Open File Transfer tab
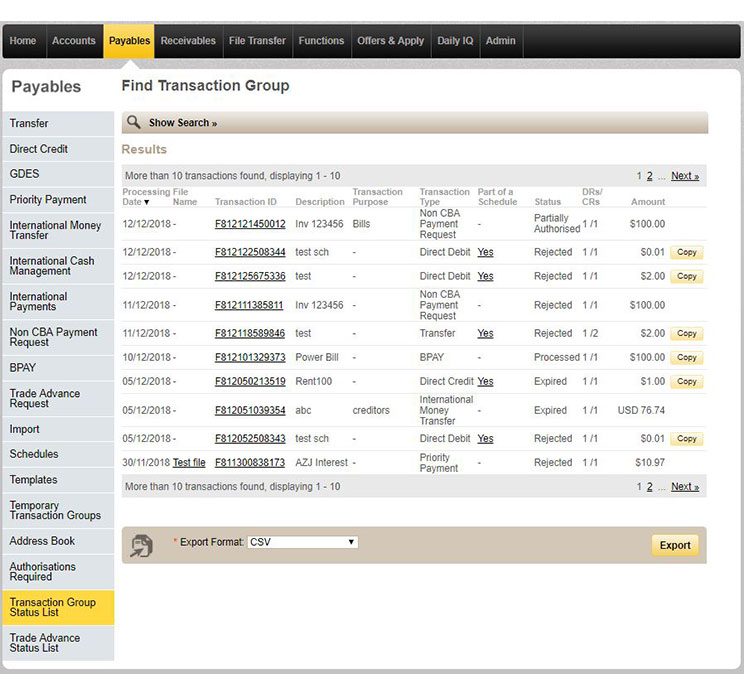This screenshot has width=744, height=696. [x=257, y=41]
